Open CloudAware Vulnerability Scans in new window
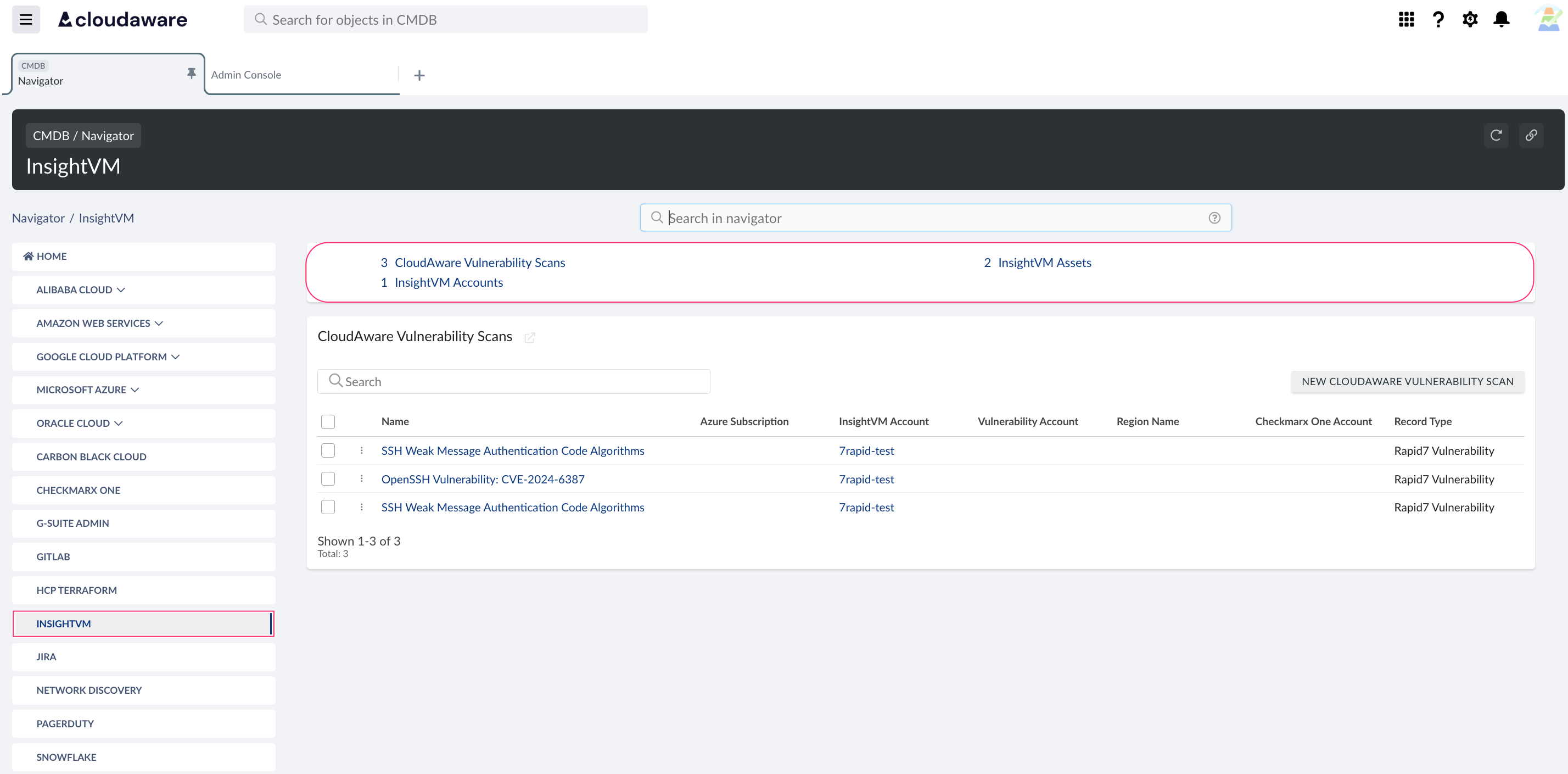The height and width of the screenshot is (774, 1568). (x=530, y=337)
